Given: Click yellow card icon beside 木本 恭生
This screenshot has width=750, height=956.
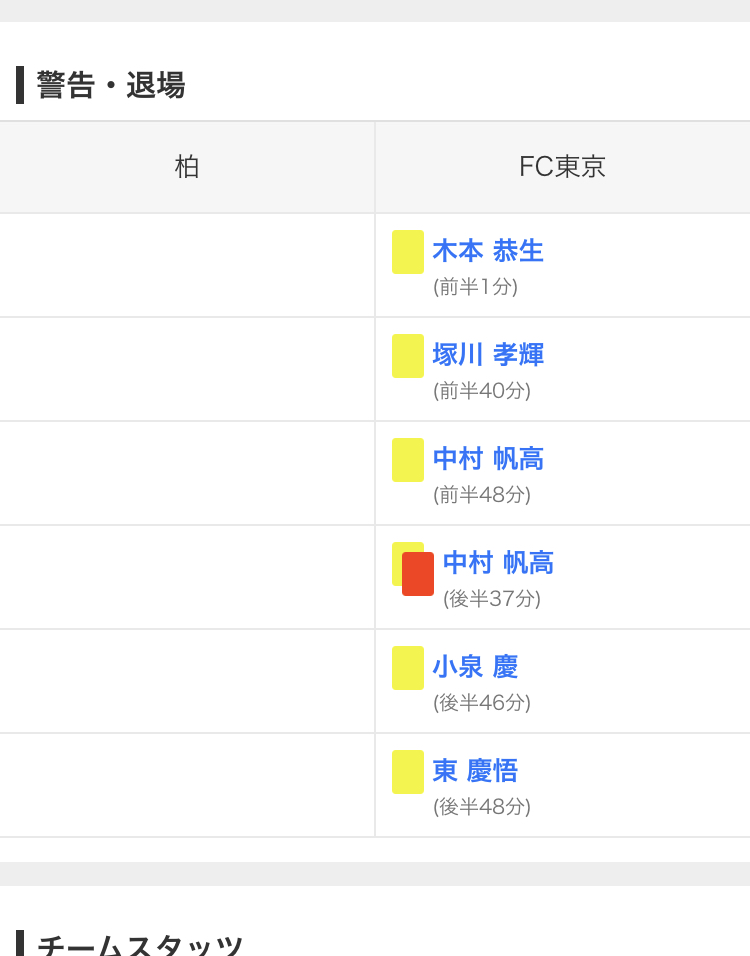Looking at the screenshot, I should coord(408,252).
